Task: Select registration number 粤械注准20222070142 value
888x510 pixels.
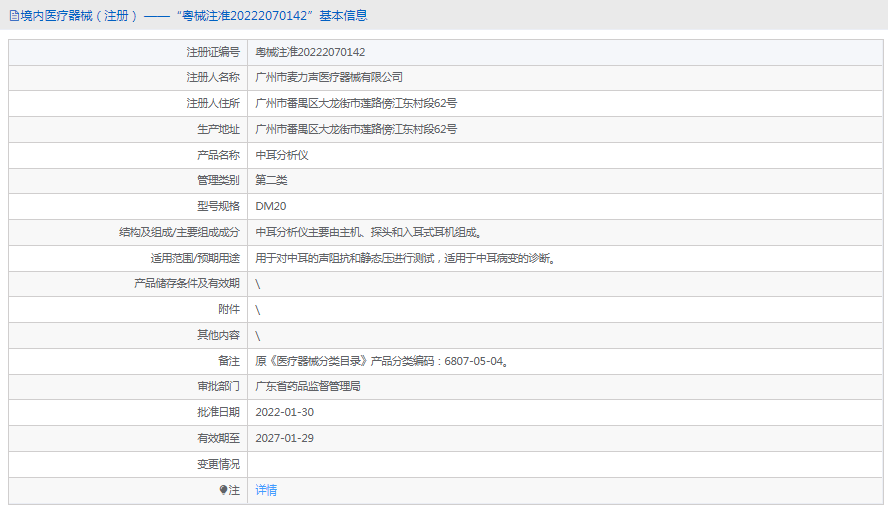Action: coord(310,52)
